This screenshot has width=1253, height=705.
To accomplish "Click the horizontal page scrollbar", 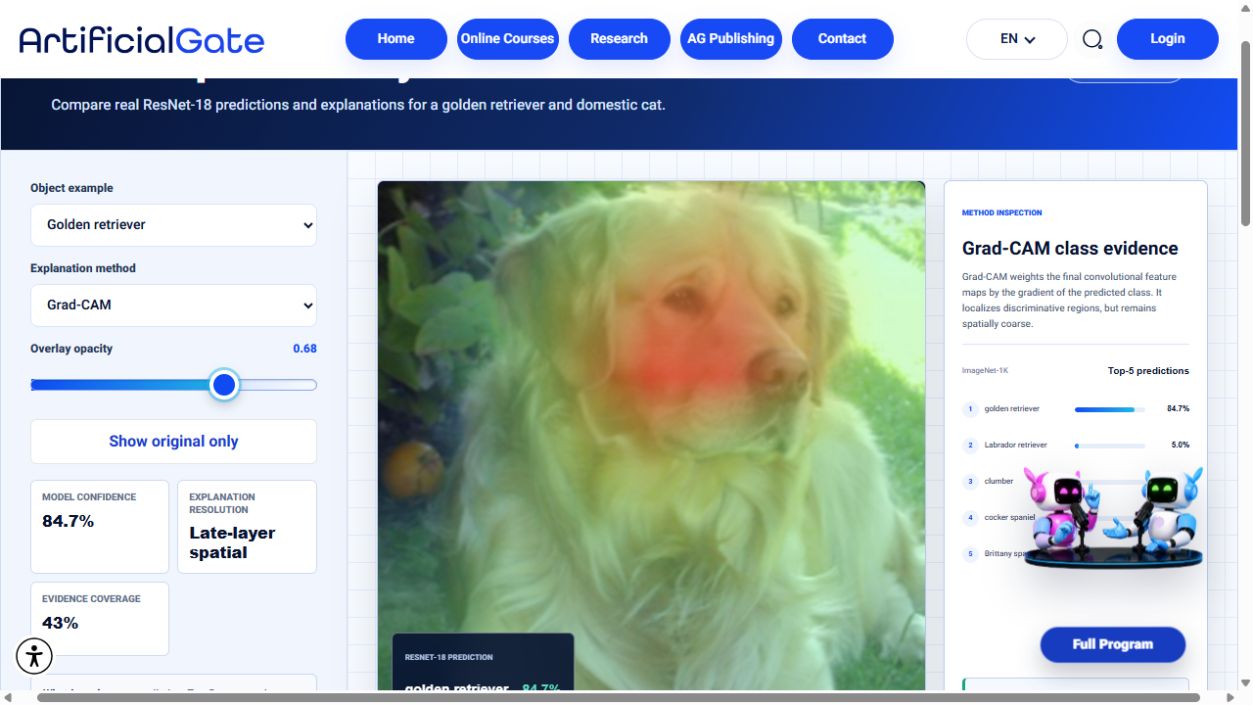I will click(619, 697).
